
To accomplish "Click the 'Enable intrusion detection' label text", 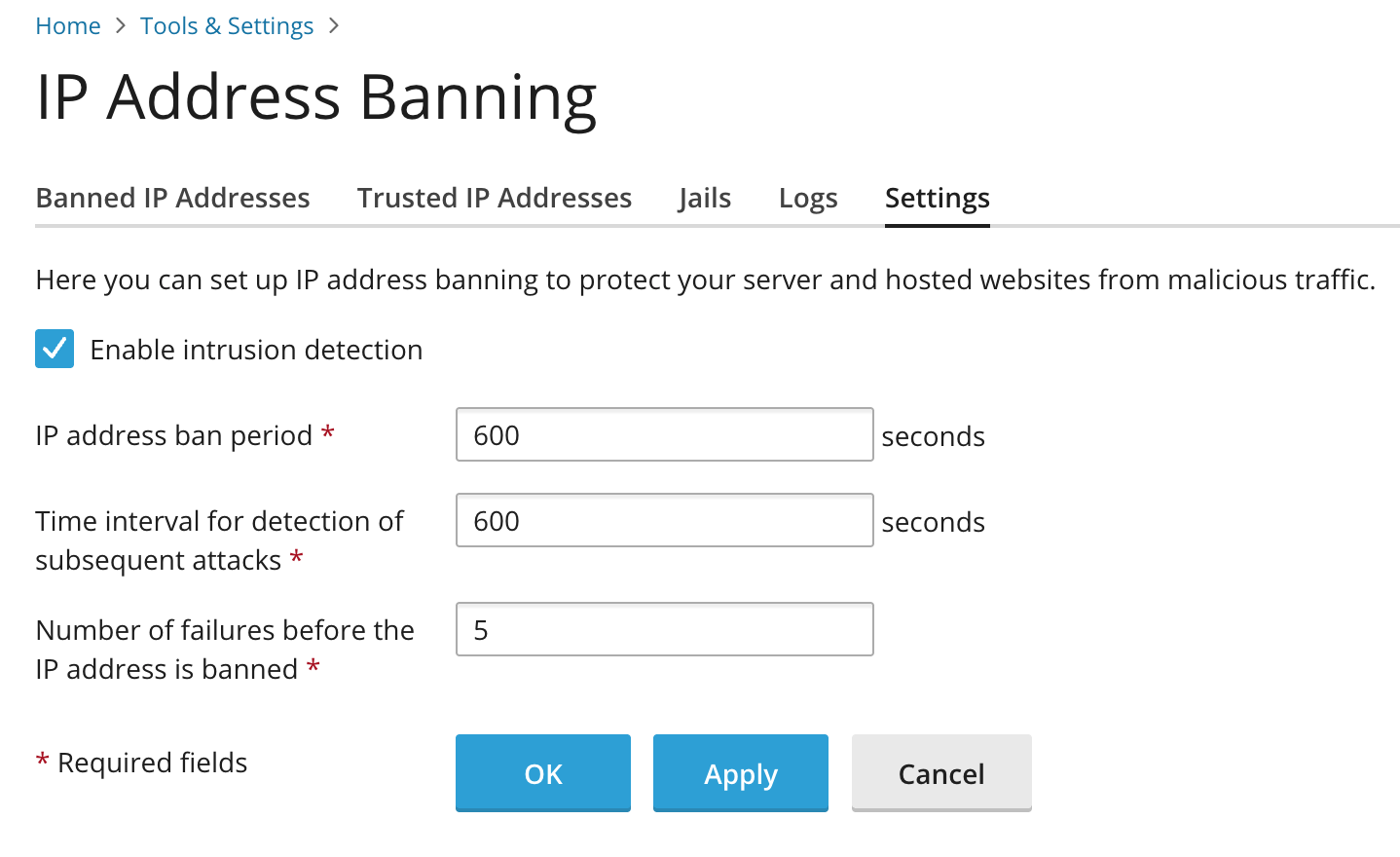I will pyautogui.click(x=256, y=350).
